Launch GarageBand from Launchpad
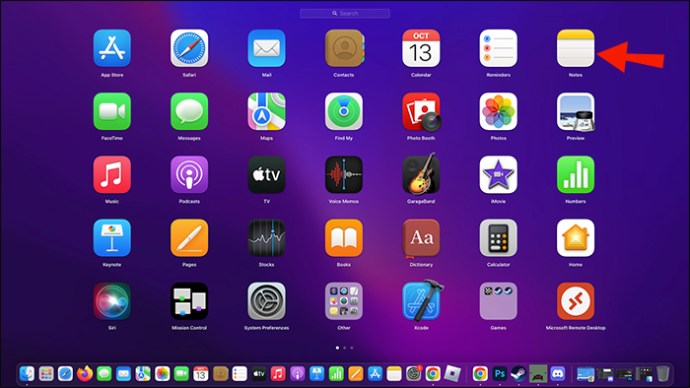Screen dimensions: 690x388 (421, 175)
